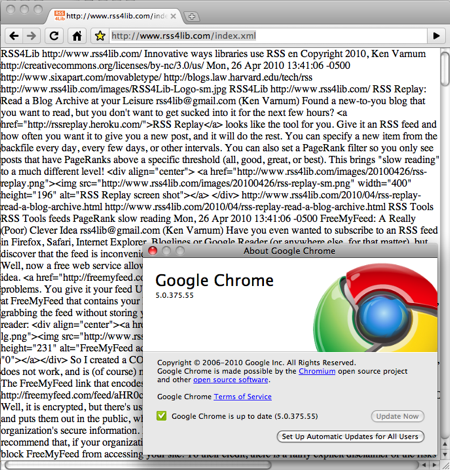450x470 pixels.
Task: Click the vertical scrollbar thumb of the page
Action: pyautogui.click(x=445, y=69)
